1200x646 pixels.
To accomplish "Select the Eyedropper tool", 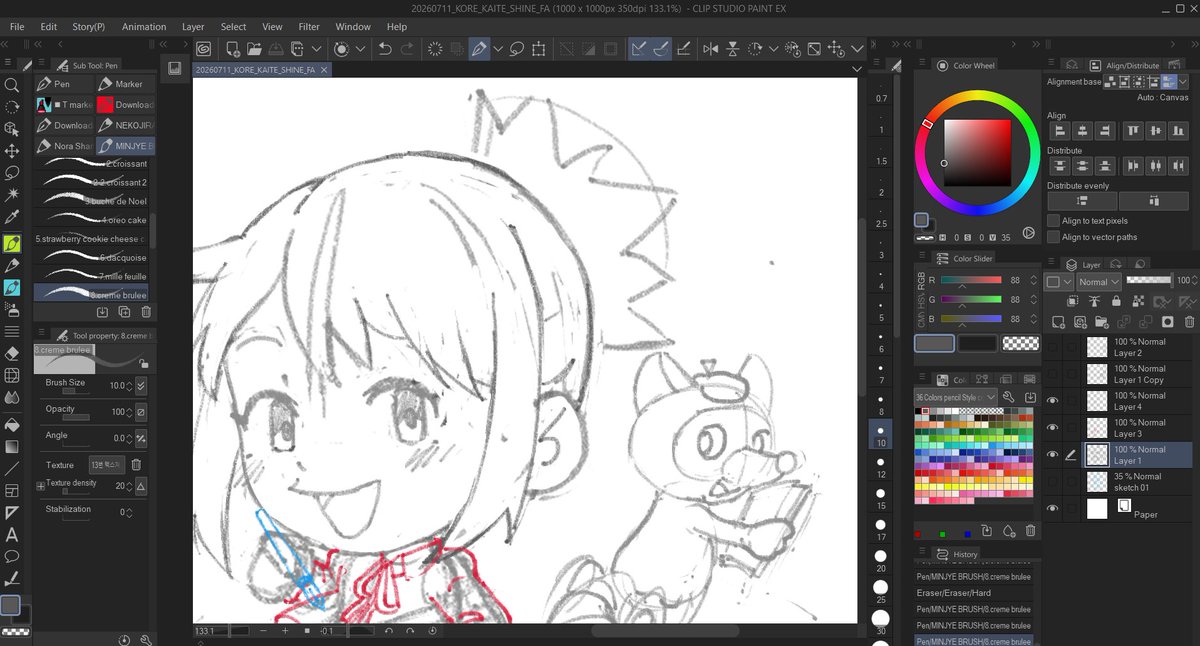I will pyautogui.click(x=12, y=216).
